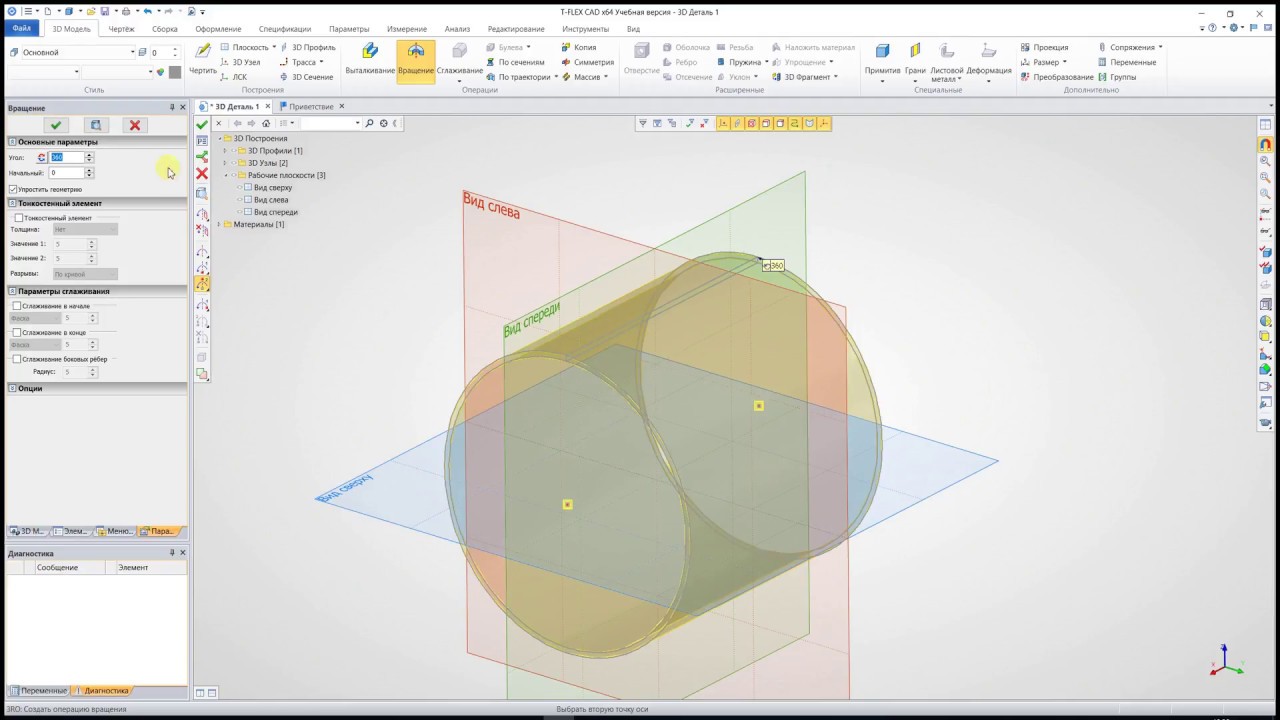Confirm the revolve with the green checkmark

pyautogui.click(x=56, y=125)
